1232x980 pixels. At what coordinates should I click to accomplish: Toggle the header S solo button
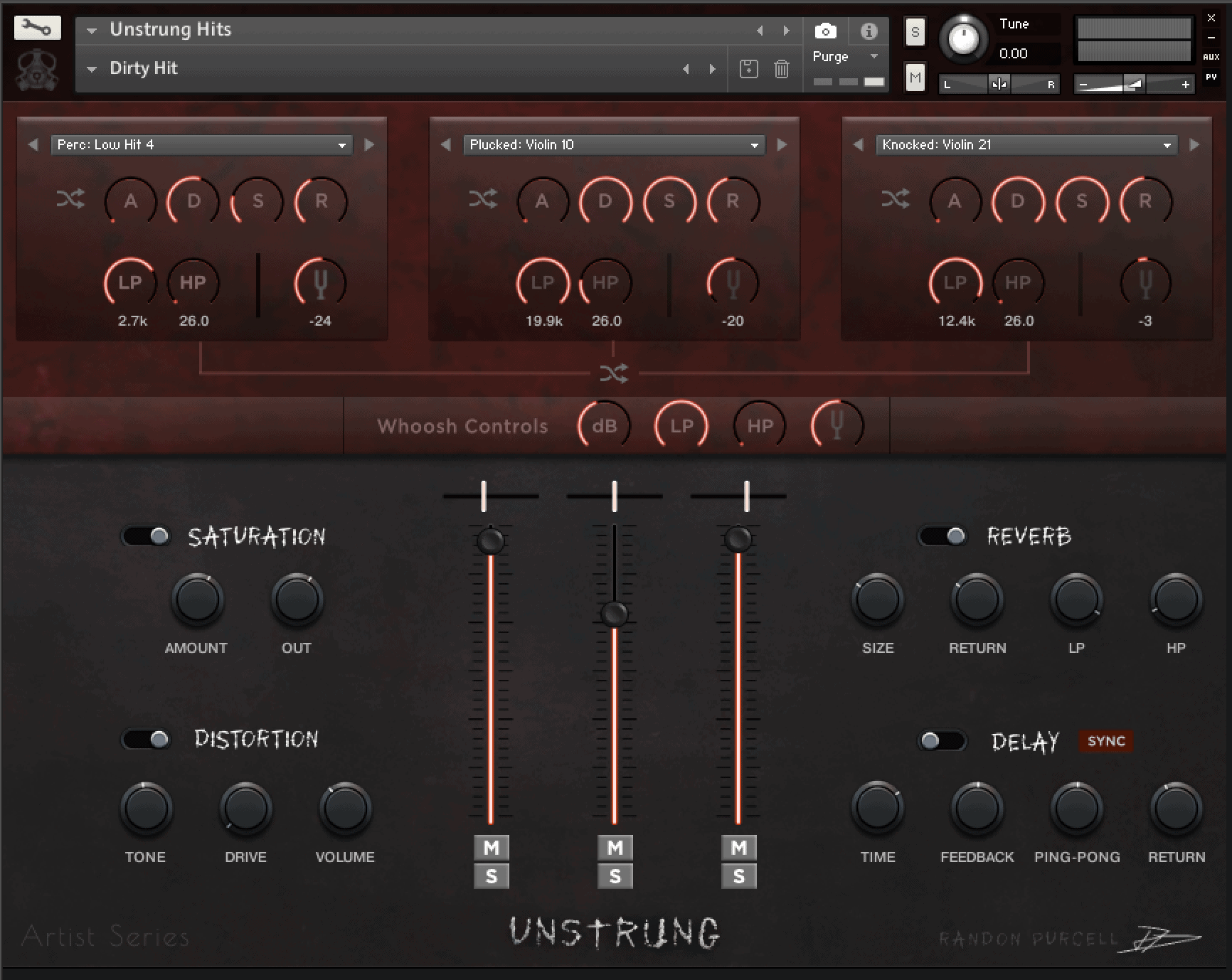click(915, 32)
